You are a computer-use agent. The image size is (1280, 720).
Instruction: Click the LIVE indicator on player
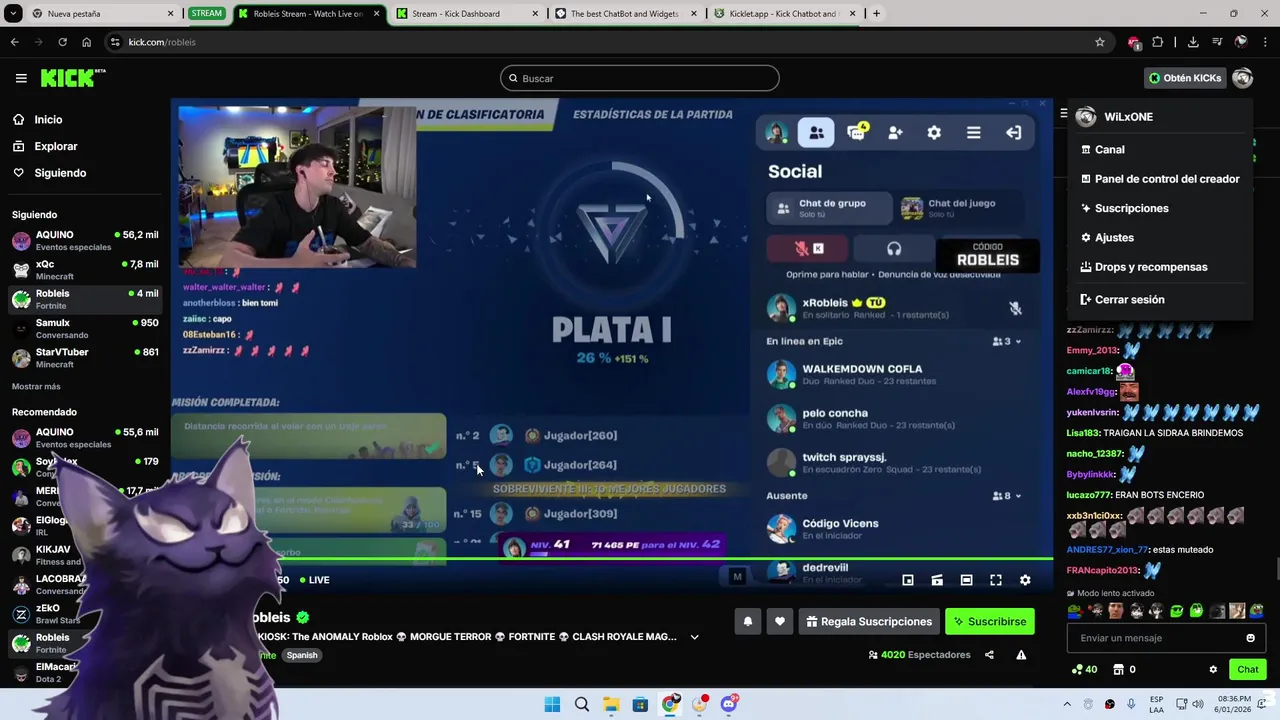click(314, 580)
